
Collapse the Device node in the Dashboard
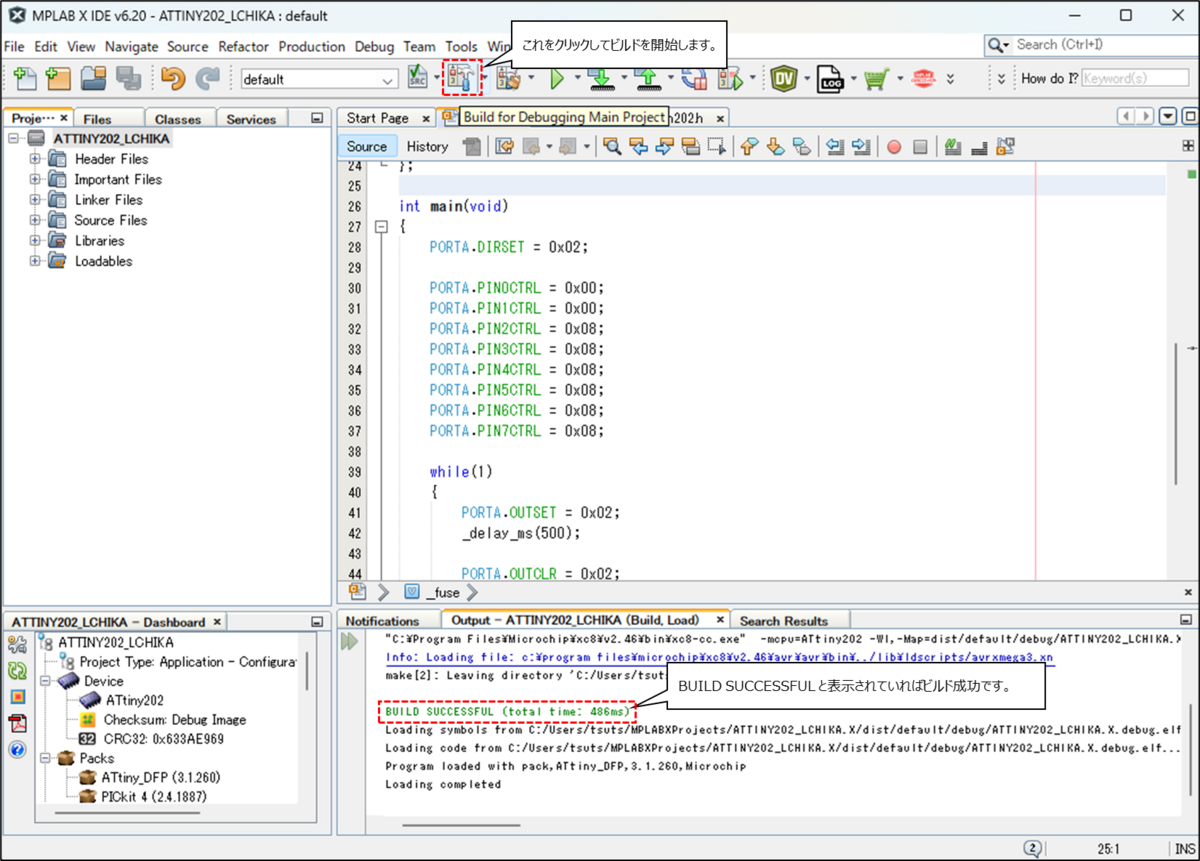(46, 681)
